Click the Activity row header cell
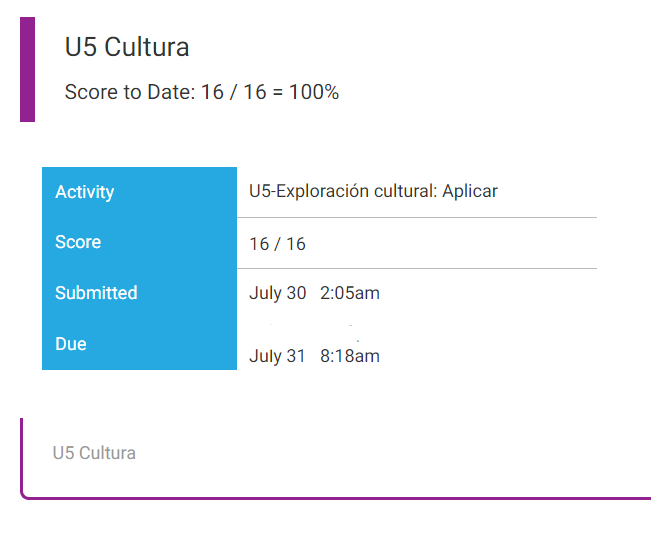This screenshot has height=534, width=651. (x=140, y=192)
